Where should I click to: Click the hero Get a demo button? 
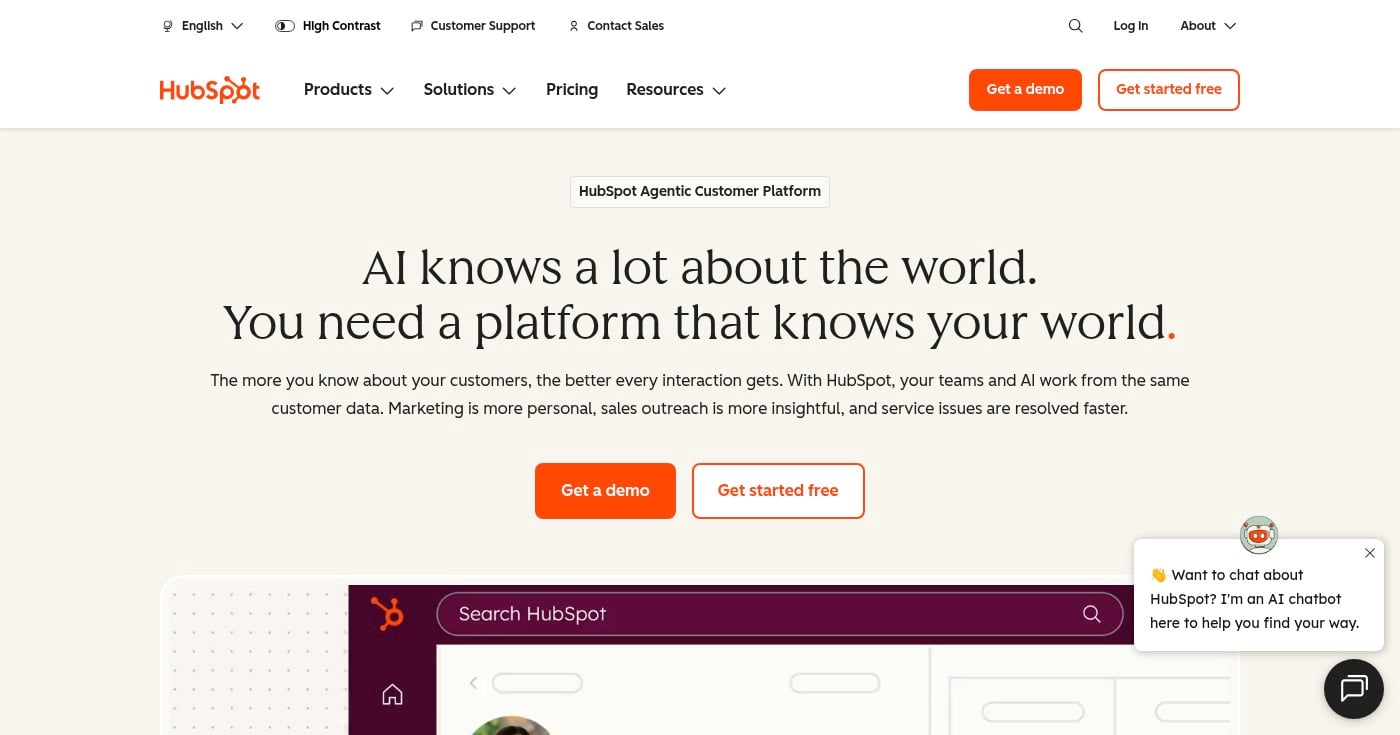click(605, 491)
